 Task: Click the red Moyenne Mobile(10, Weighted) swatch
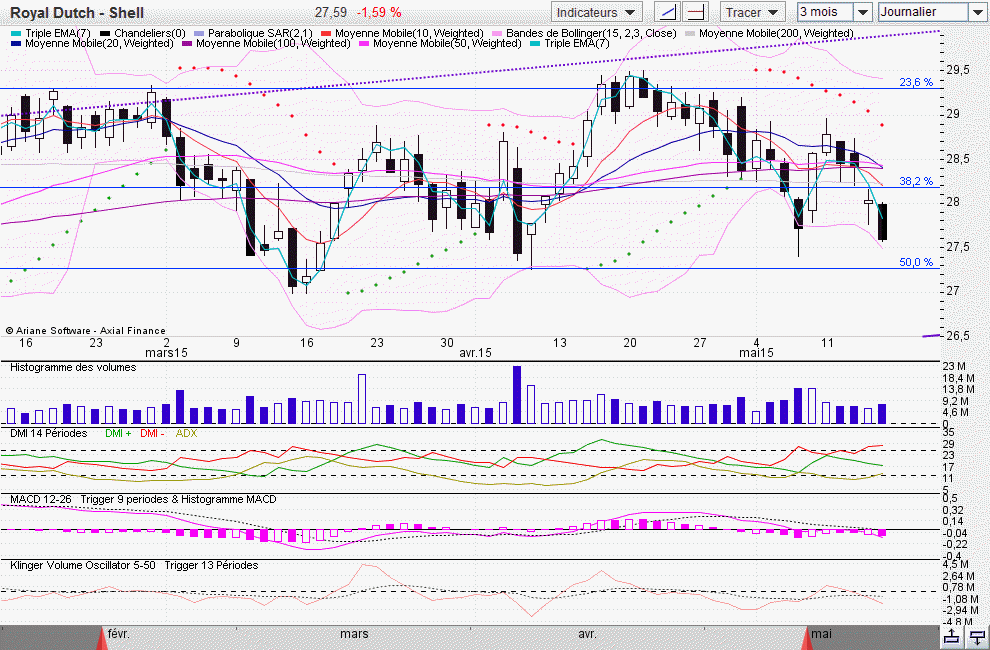[x=326, y=33]
